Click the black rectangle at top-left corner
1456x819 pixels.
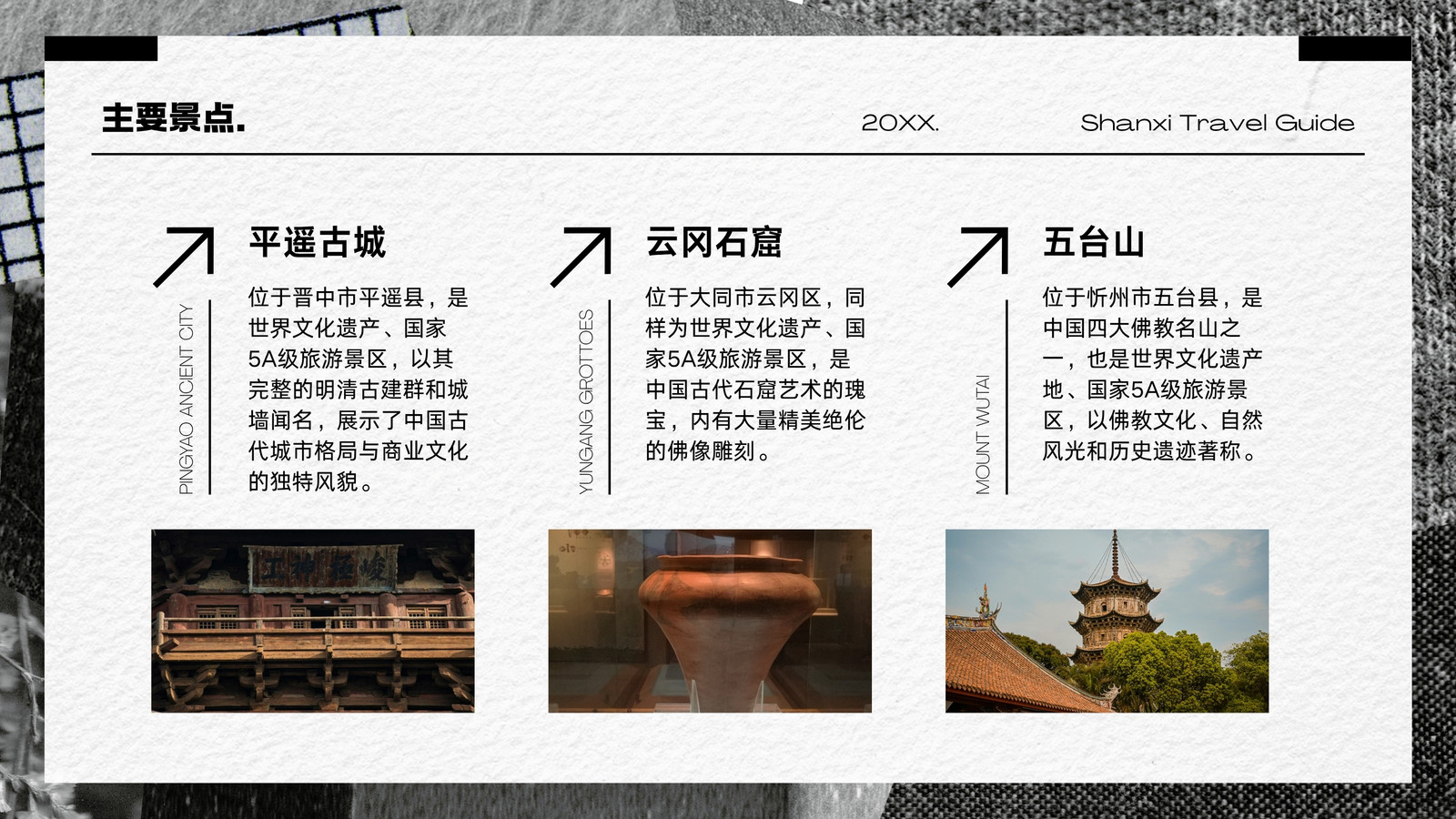(x=101, y=48)
